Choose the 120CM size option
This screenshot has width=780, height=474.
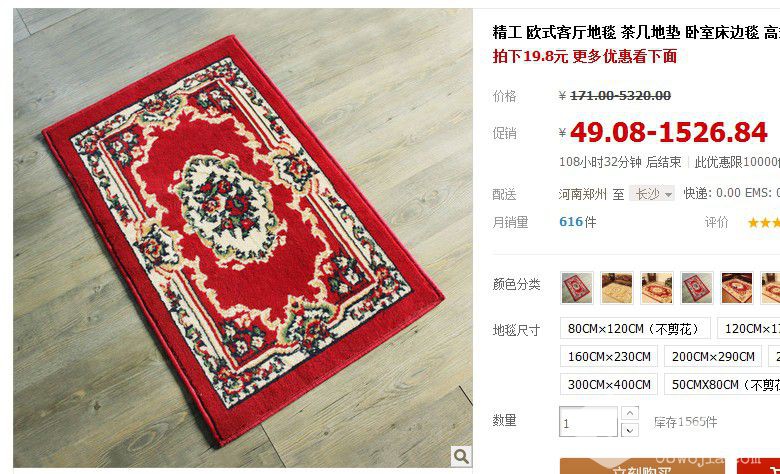pos(749,328)
